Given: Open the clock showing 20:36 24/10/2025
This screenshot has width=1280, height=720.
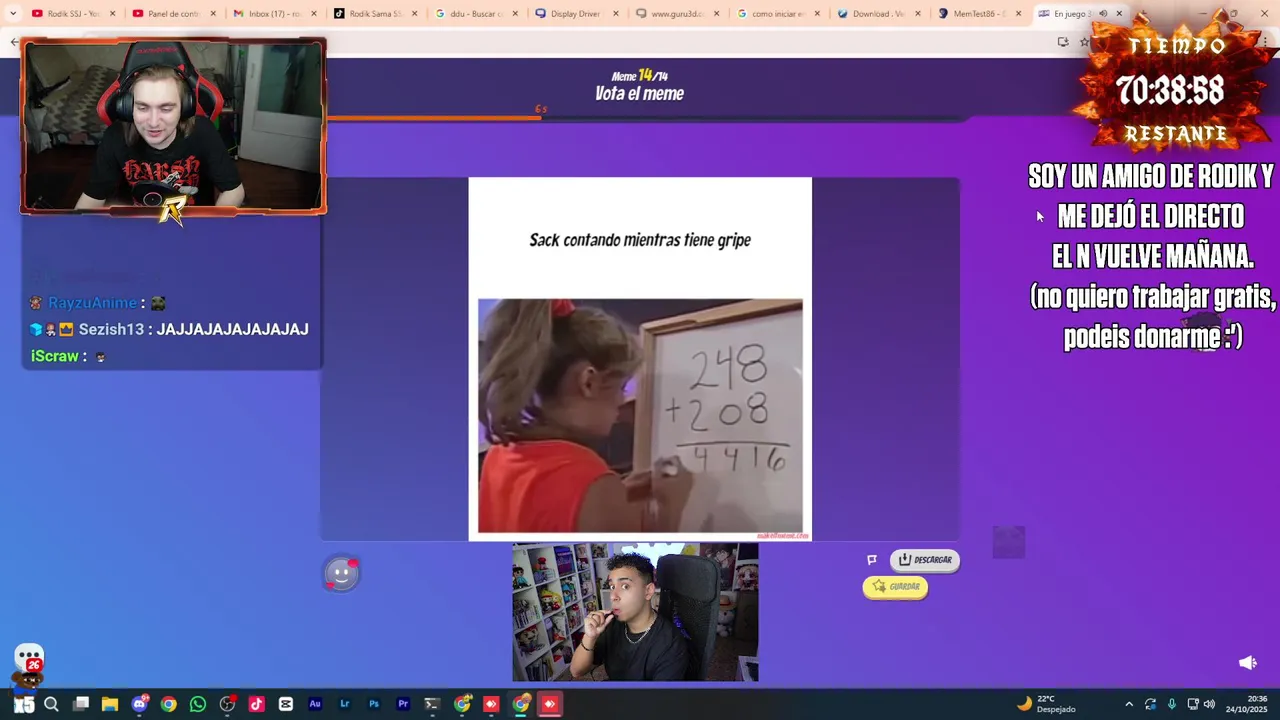Looking at the screenshot, I should point(1248,704).
